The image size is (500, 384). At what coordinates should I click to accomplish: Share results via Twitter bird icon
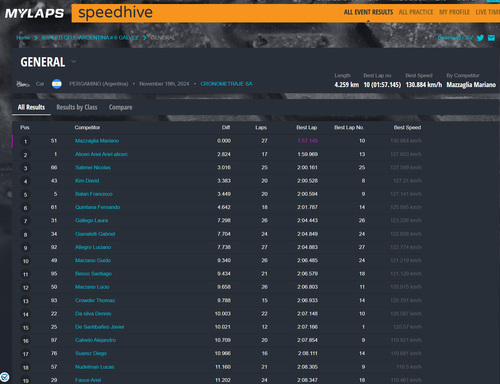point(480,38)
